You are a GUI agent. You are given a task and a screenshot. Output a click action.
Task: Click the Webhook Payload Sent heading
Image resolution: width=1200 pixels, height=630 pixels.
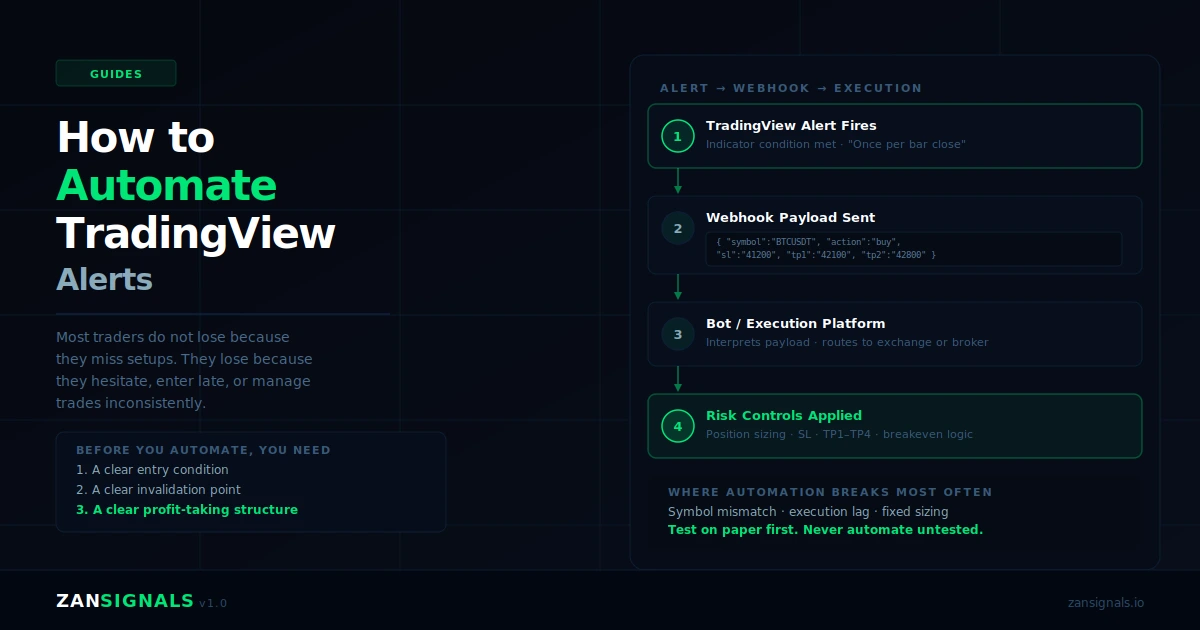(790, 218)
